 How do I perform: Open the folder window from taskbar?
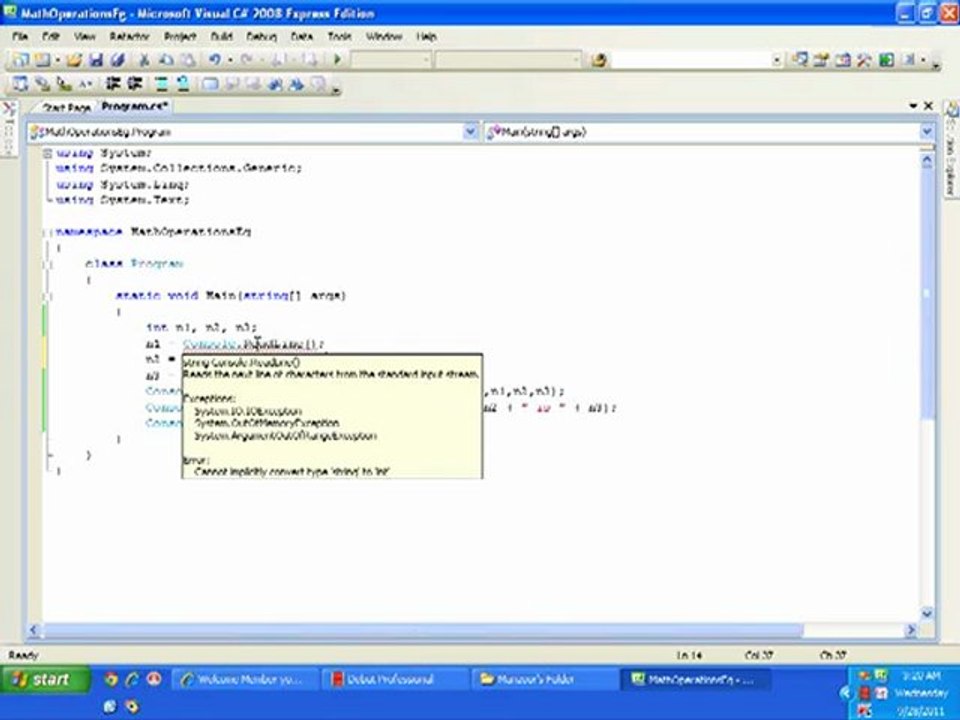point(543,680)
